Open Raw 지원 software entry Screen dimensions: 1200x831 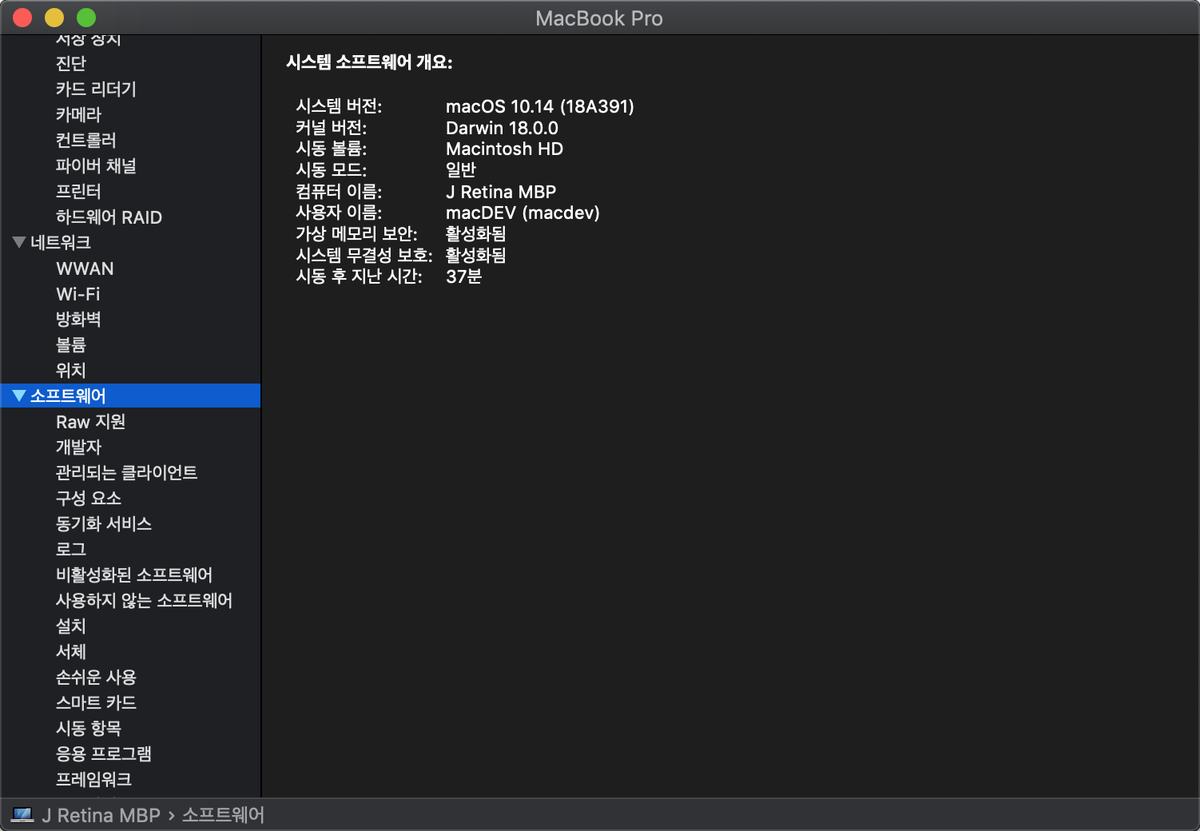coord(90,422)
